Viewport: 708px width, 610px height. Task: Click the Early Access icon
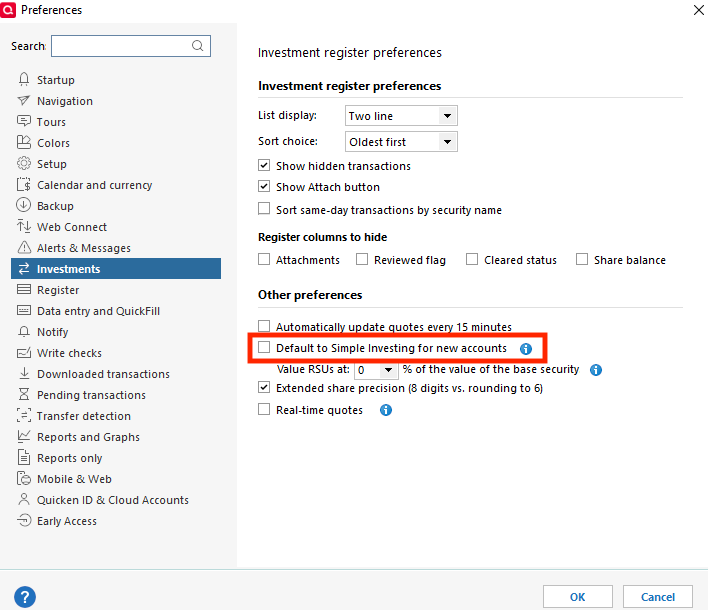click(x=24, y=521)
